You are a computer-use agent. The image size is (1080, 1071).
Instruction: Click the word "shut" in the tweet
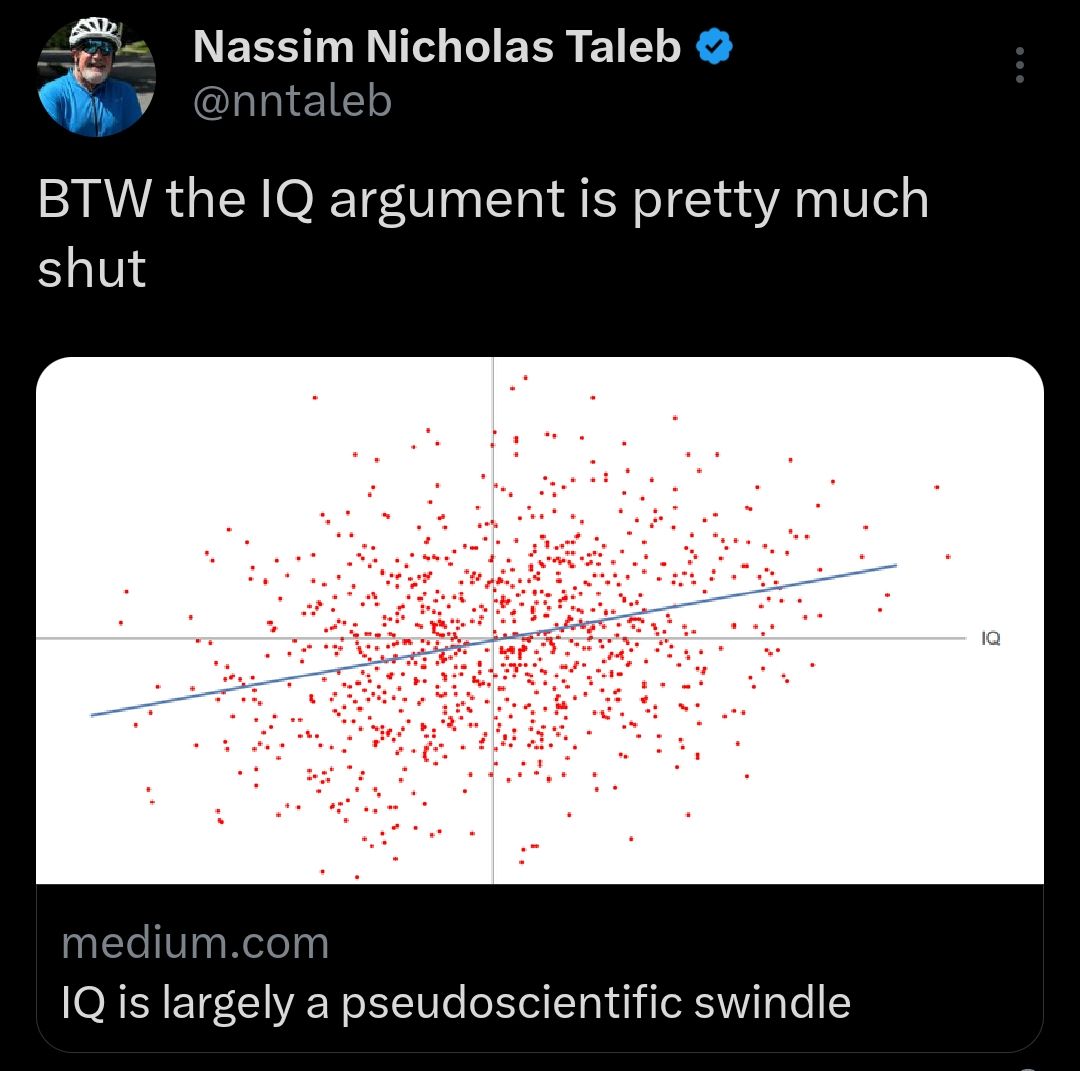pos(92,268)
